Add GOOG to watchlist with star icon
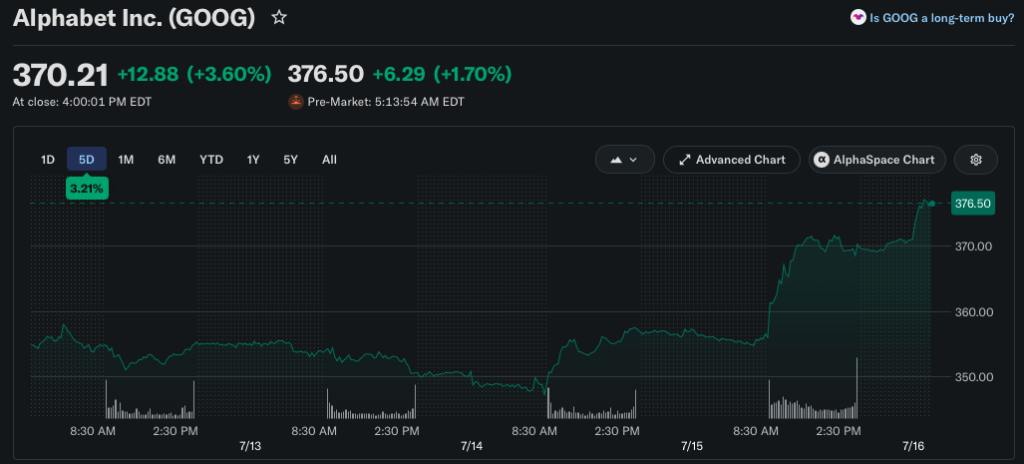The height and width of the screenshot is (464, 1024). click(279, 18)
